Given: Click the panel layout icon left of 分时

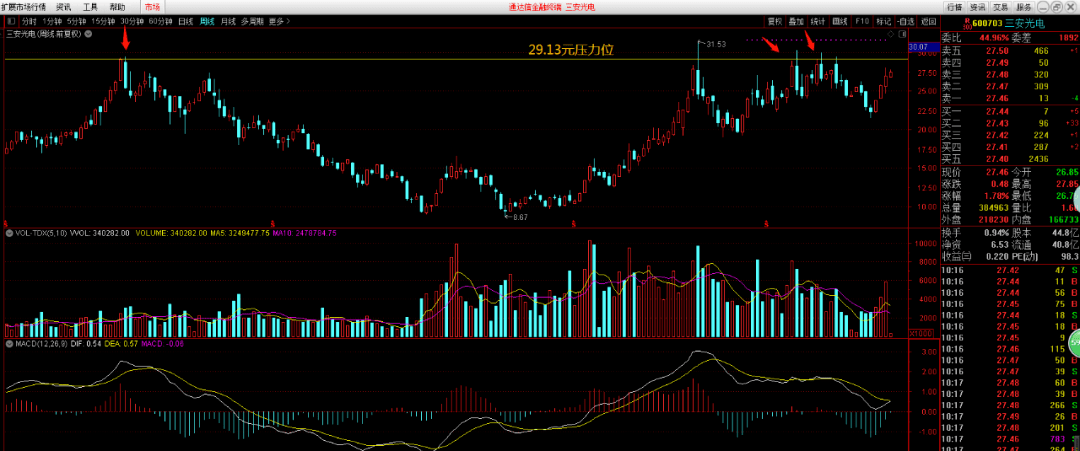Looking at the screenshot, I should click(x=10, y=20).
